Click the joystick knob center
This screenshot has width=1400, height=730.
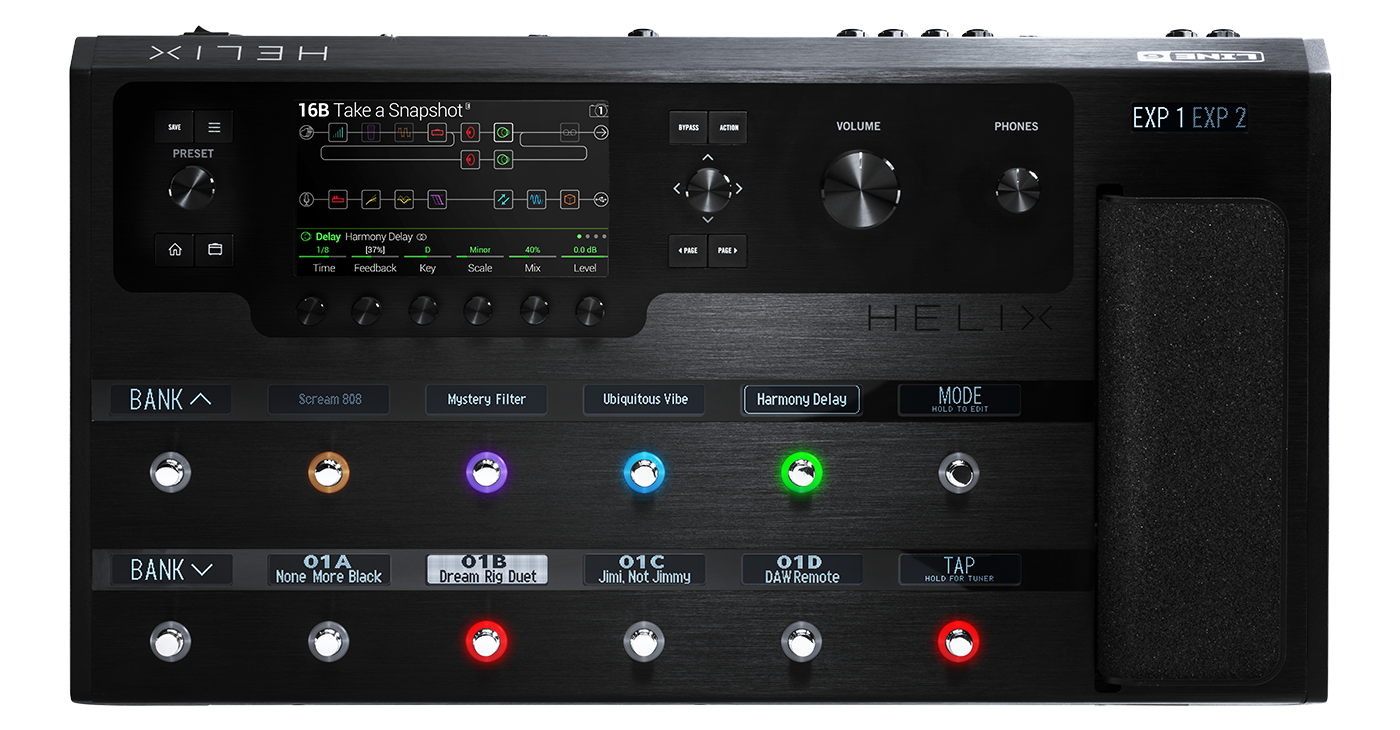point(707,188)
